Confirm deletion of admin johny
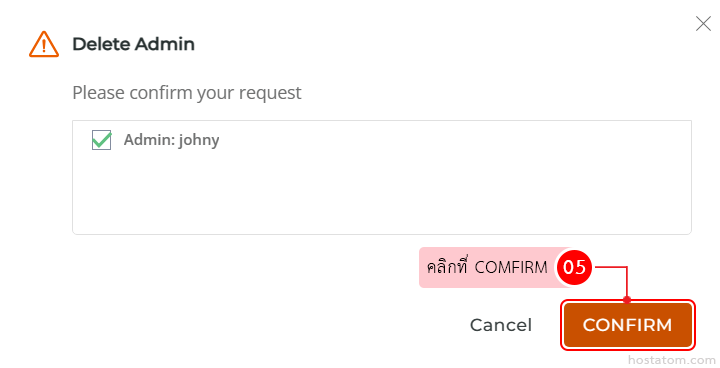Screen dimensions: 720x368 (628, 325)
